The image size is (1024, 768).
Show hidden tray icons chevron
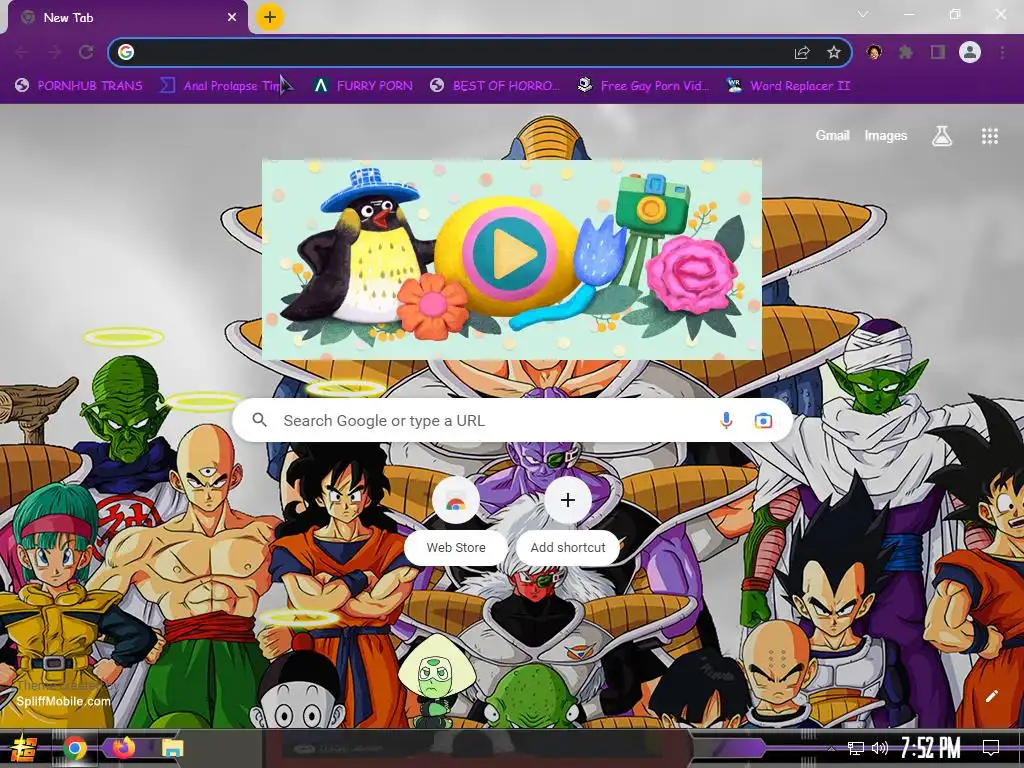coord(831,748)
